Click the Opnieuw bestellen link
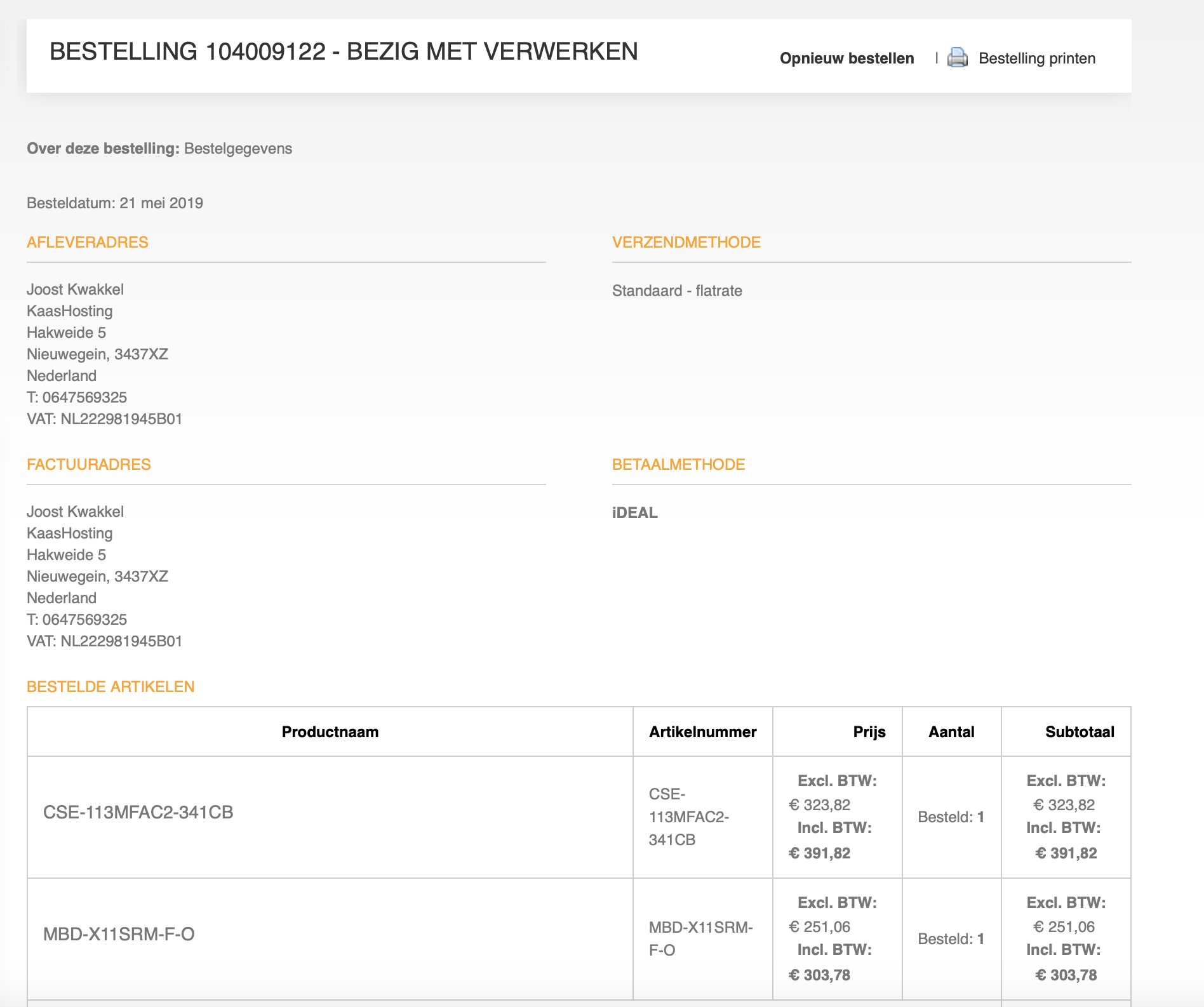Viewport: 1204px width, 1007px height. point(846,58)
